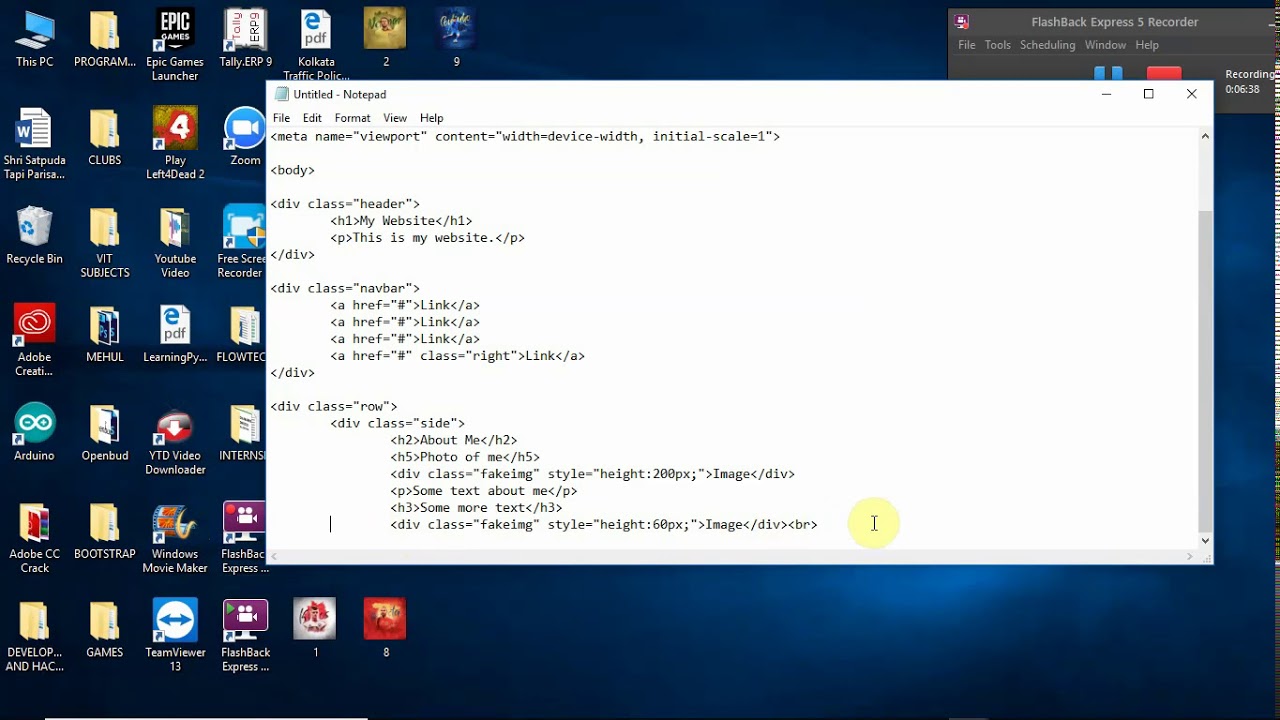The height and width of the screenshot is (720, 1280).
Task: Open Adobe CC Crack folder
Action: 34,538
